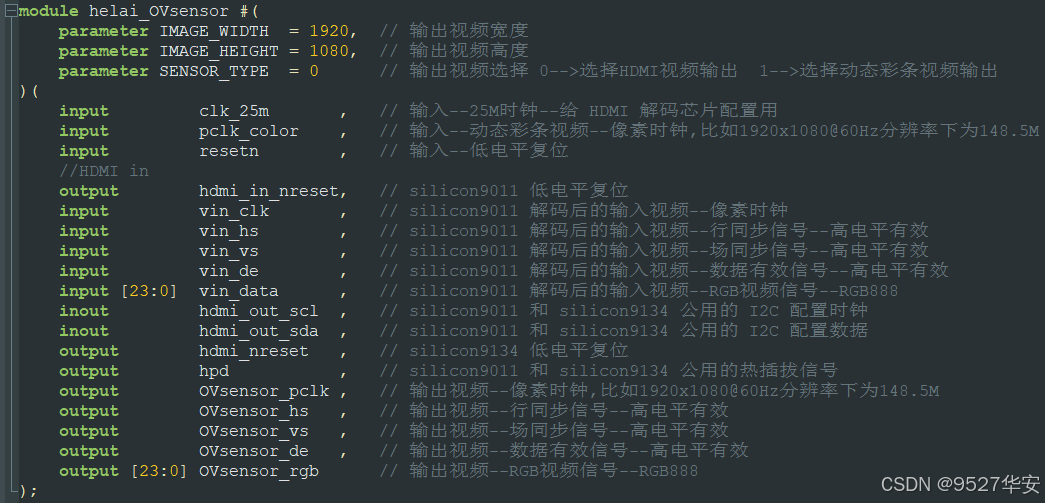Click the value 1920 for IMAGE_WIDTH
Image resolution: width=1045 pixels, height=503 pixels.
point(329,31)
